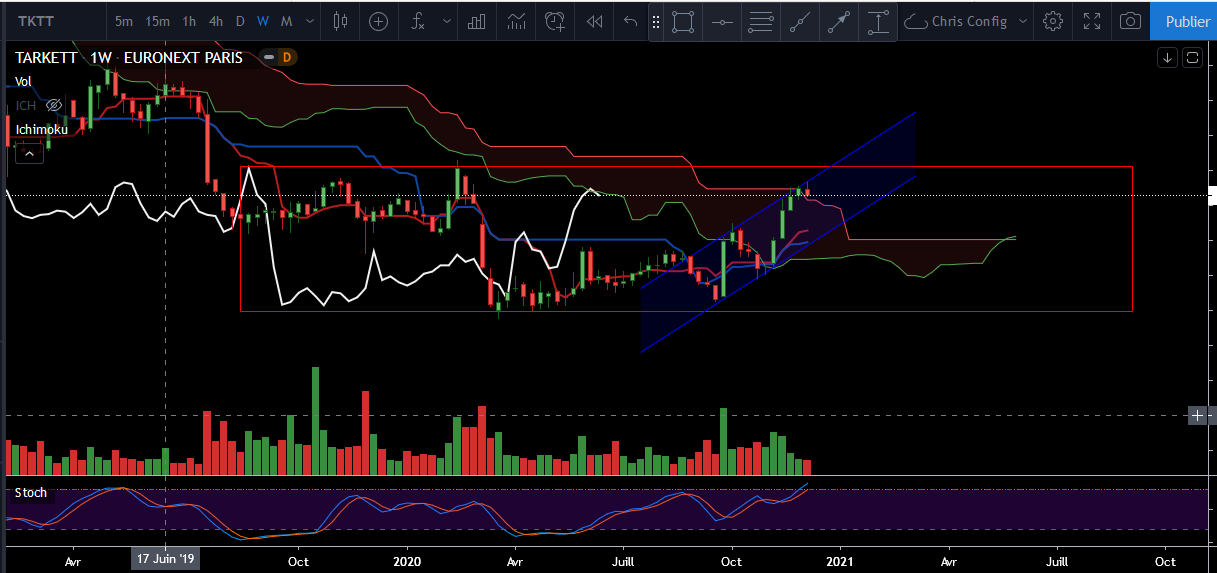Viewport: 1217px width, 573px height.
Task: Click the Juill label after 2021 on time axis
Action: (x=1057, y=562)
